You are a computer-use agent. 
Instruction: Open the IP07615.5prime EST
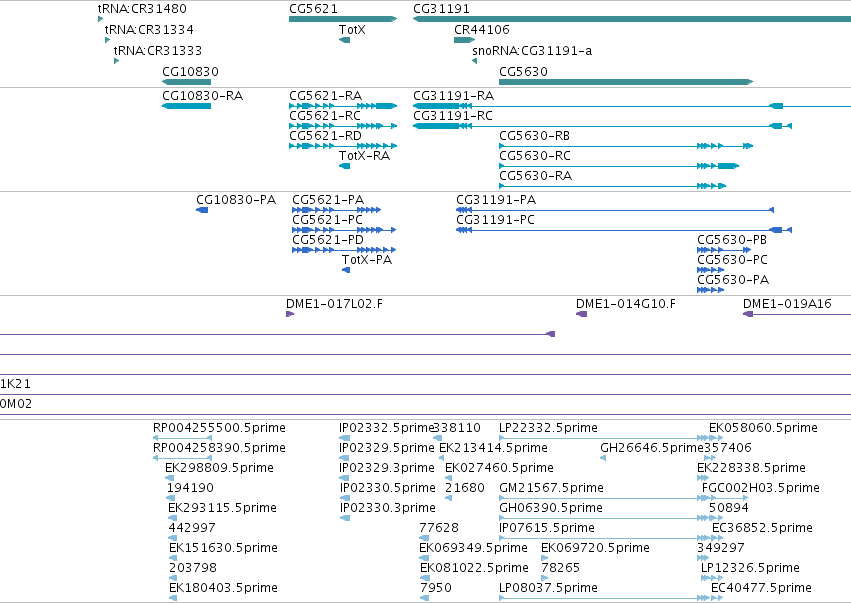[x=611, y=538]
